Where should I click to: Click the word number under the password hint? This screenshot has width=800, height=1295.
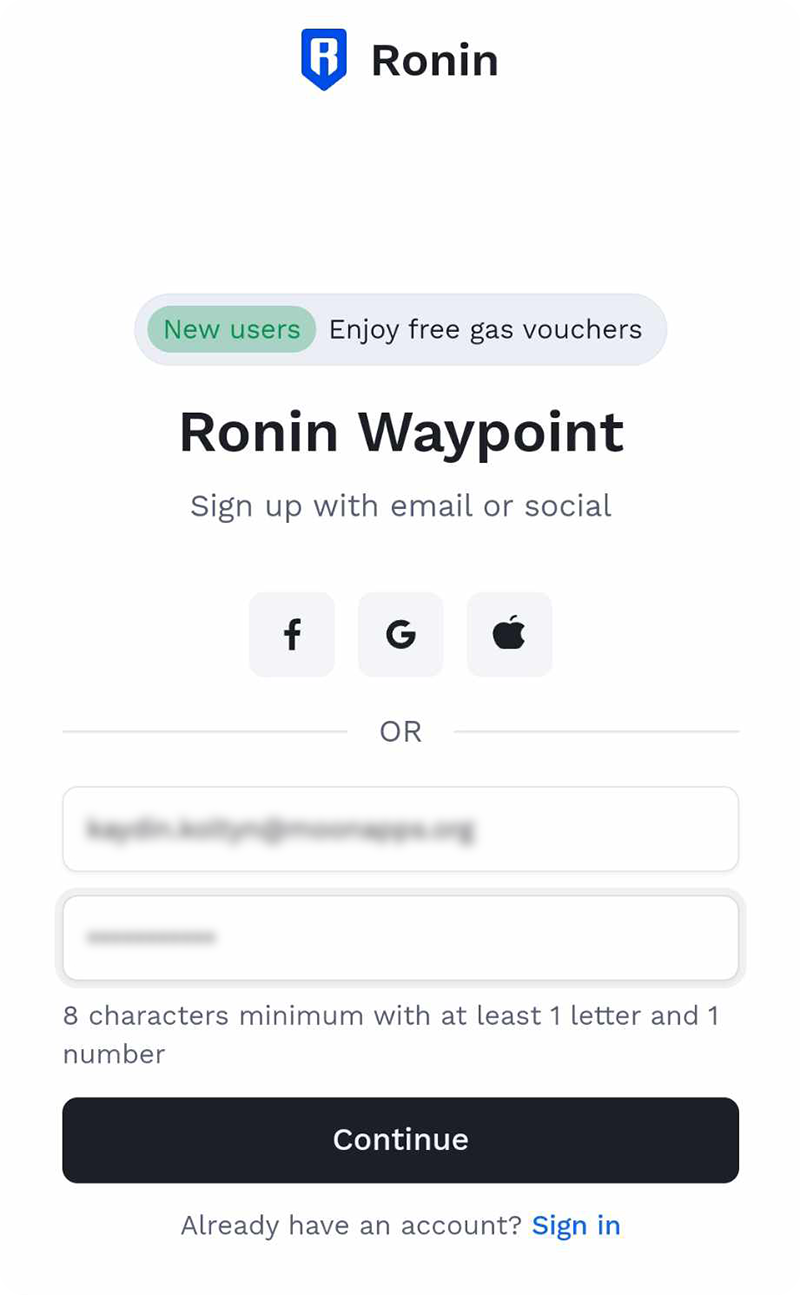tap(114, 1054)
